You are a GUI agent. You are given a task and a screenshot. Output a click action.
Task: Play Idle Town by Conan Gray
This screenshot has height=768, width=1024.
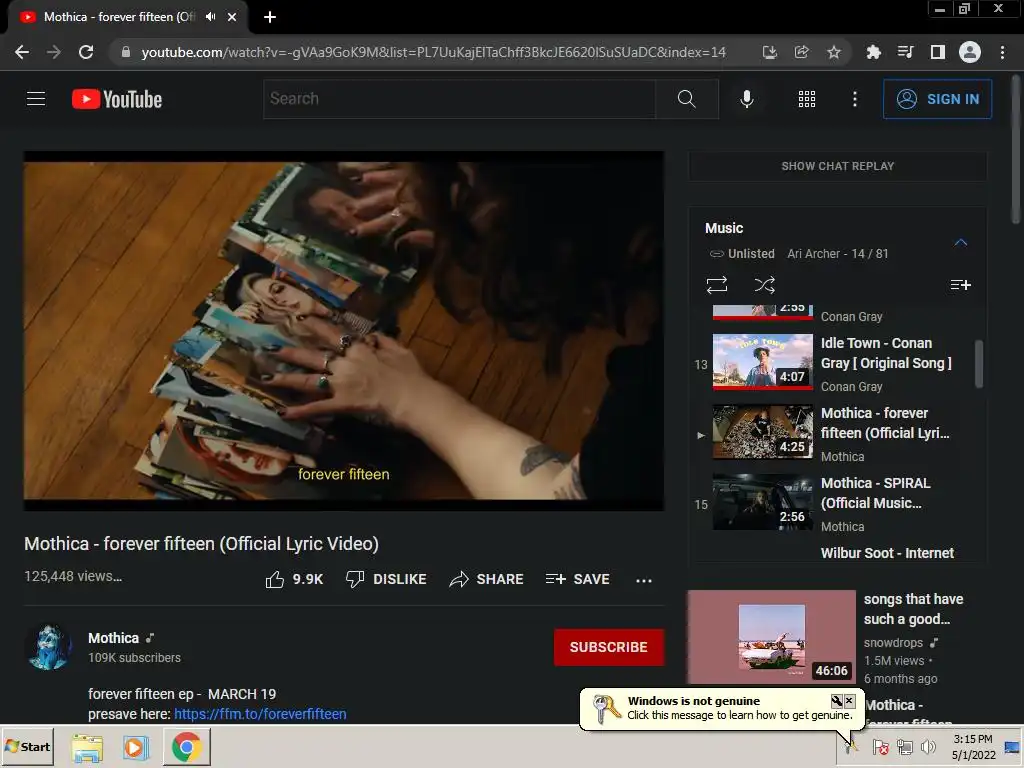click(831, 363)
